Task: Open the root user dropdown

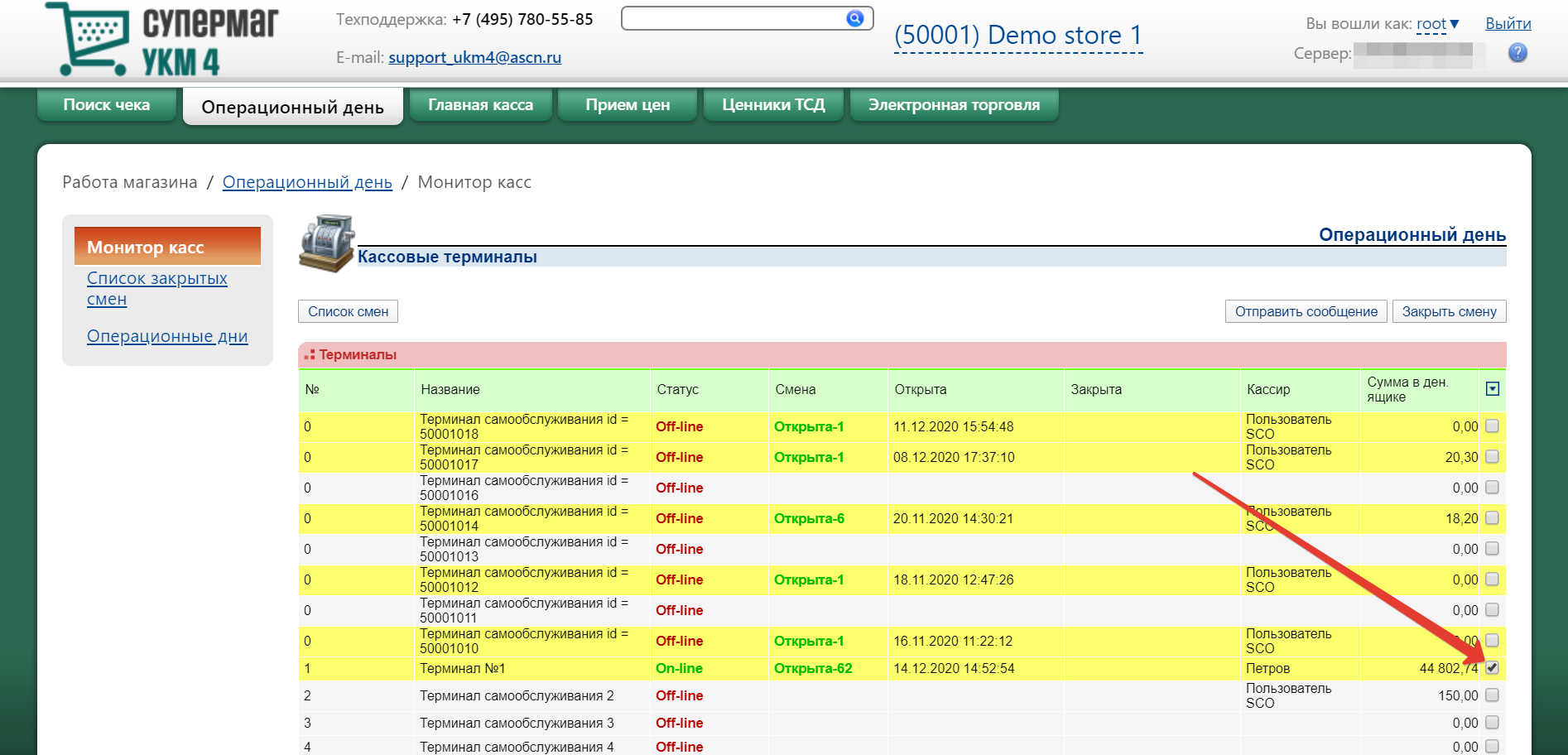Action: [x=1438, y=24]
